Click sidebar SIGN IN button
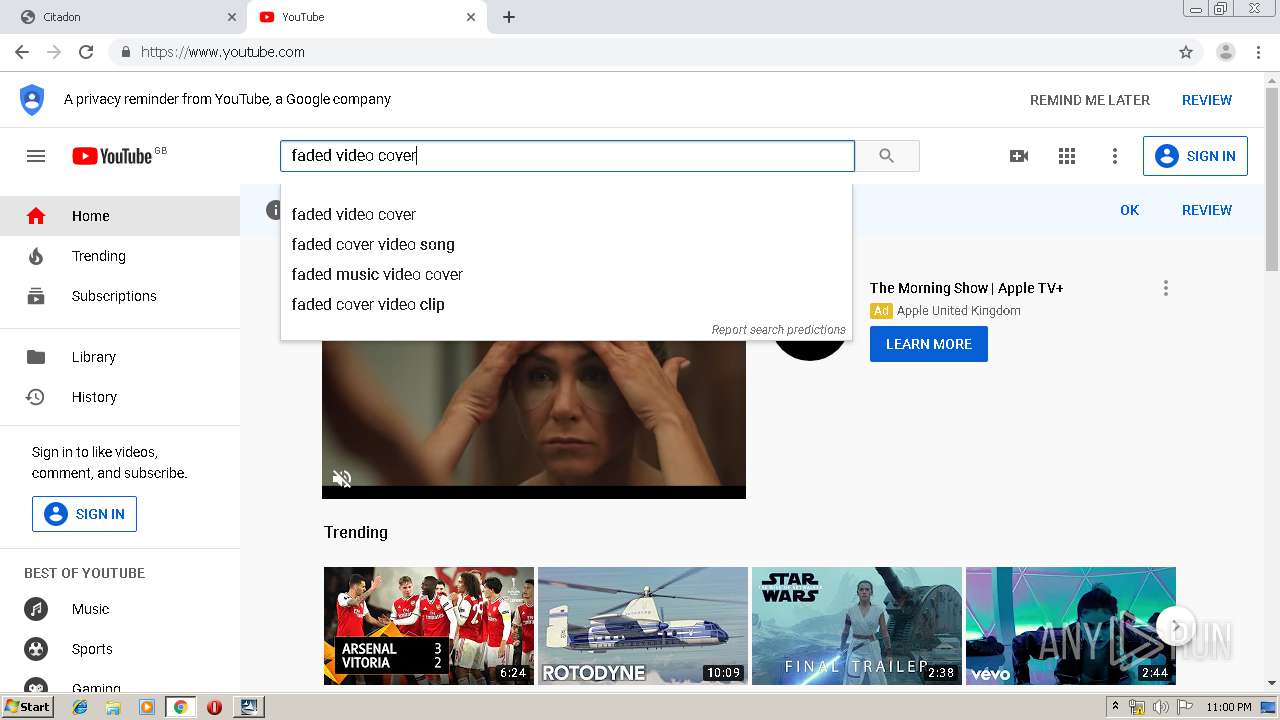The image size is (1280, 720). [x=84, y=514]
